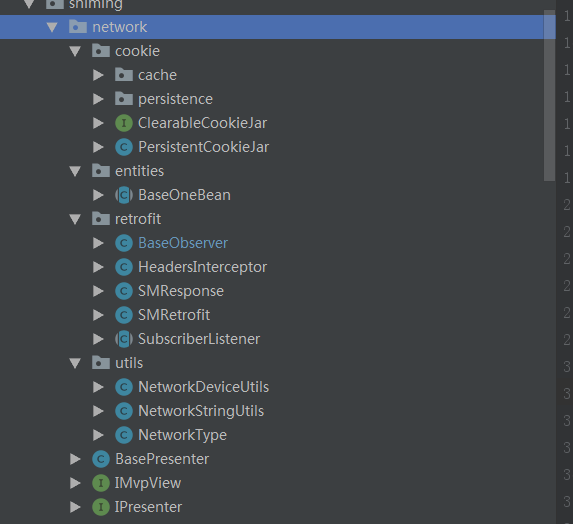Click the IMvpView interface icon
Image resolution: width=573 pixels, height=524 pixels.
point(101,483)
